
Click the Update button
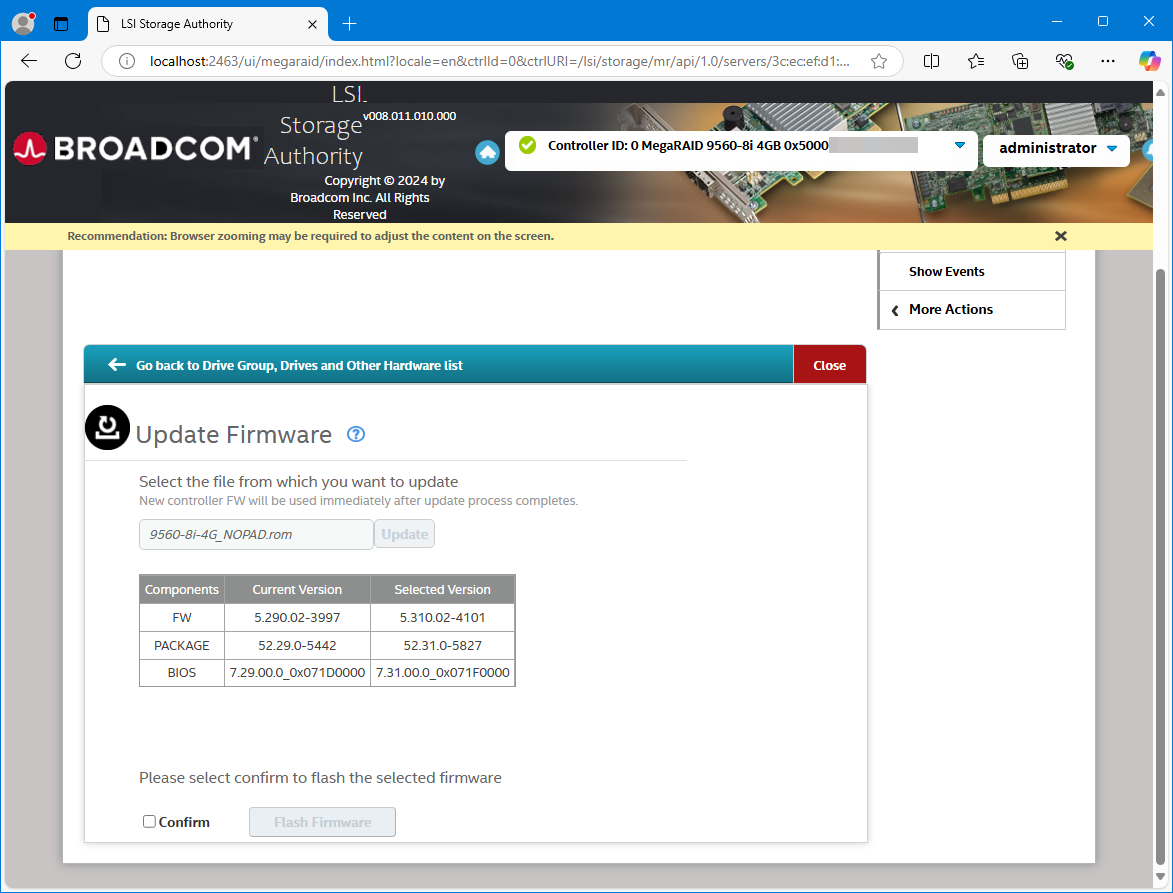[405, 534]
